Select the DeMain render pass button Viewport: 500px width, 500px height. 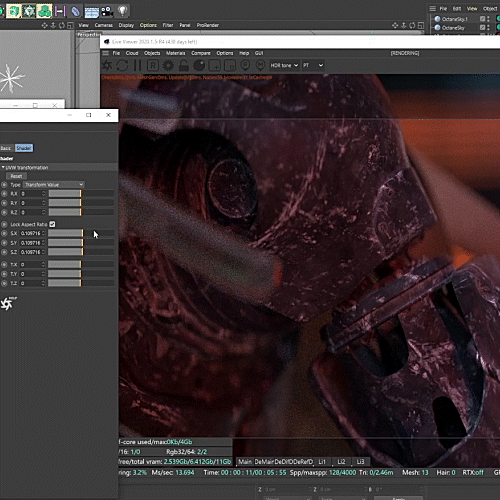pyautogui.click(x=264, y=462)
